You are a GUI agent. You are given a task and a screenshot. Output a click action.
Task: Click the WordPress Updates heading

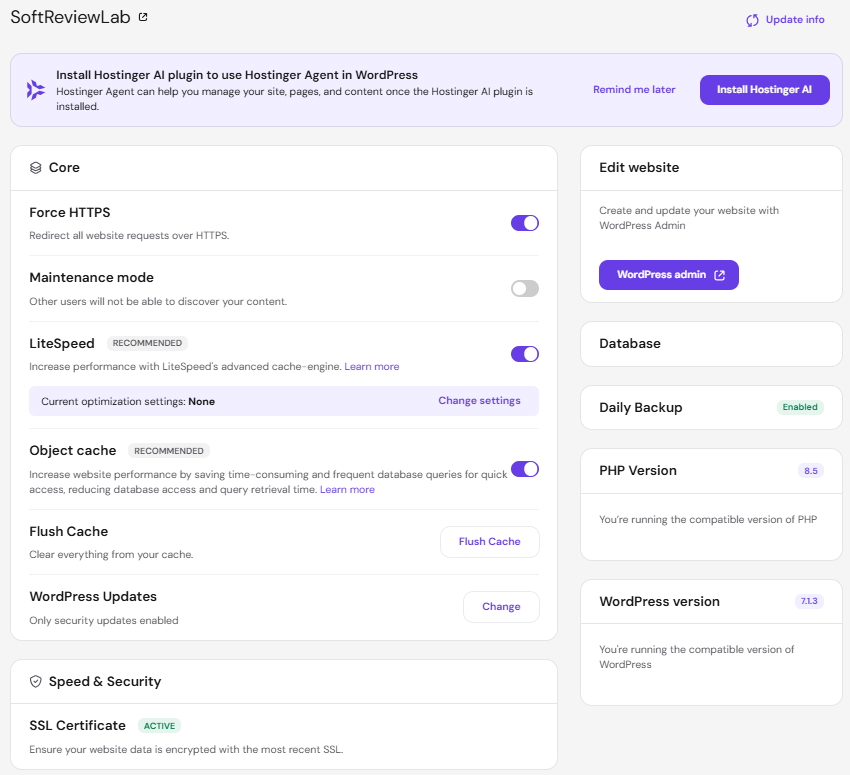(93, 597)
